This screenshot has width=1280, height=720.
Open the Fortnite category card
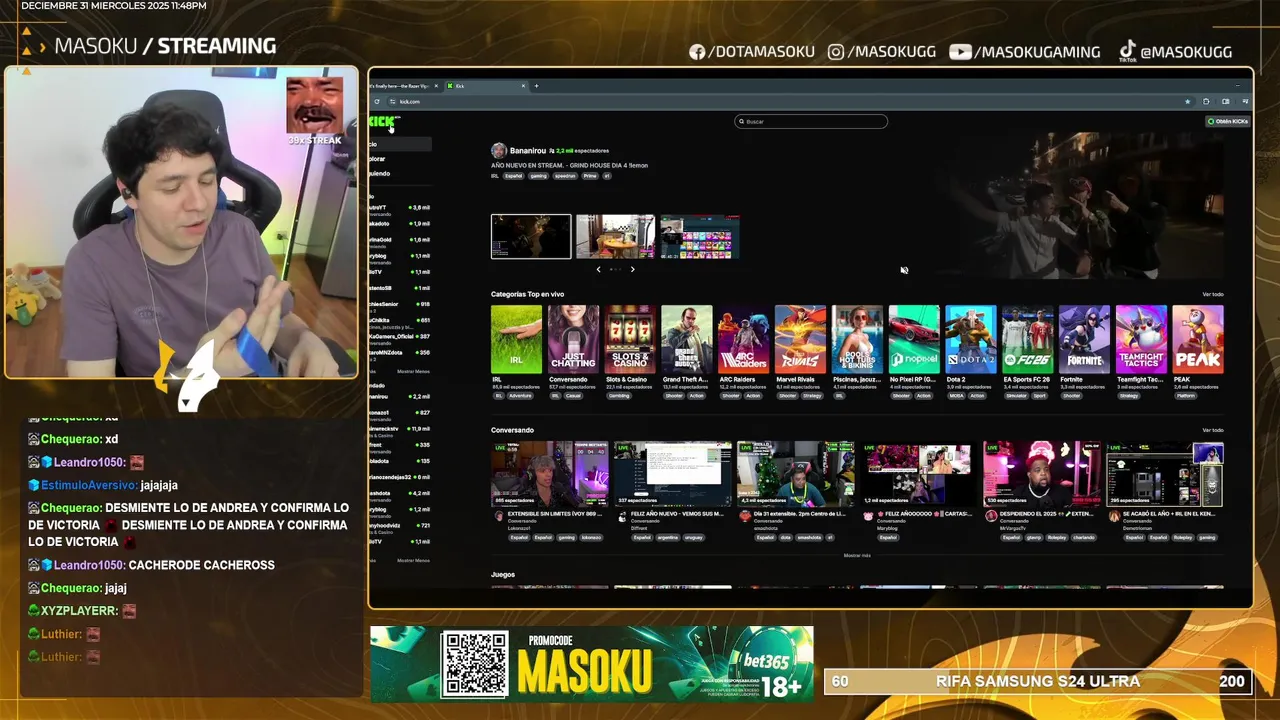pos(1084,340)
